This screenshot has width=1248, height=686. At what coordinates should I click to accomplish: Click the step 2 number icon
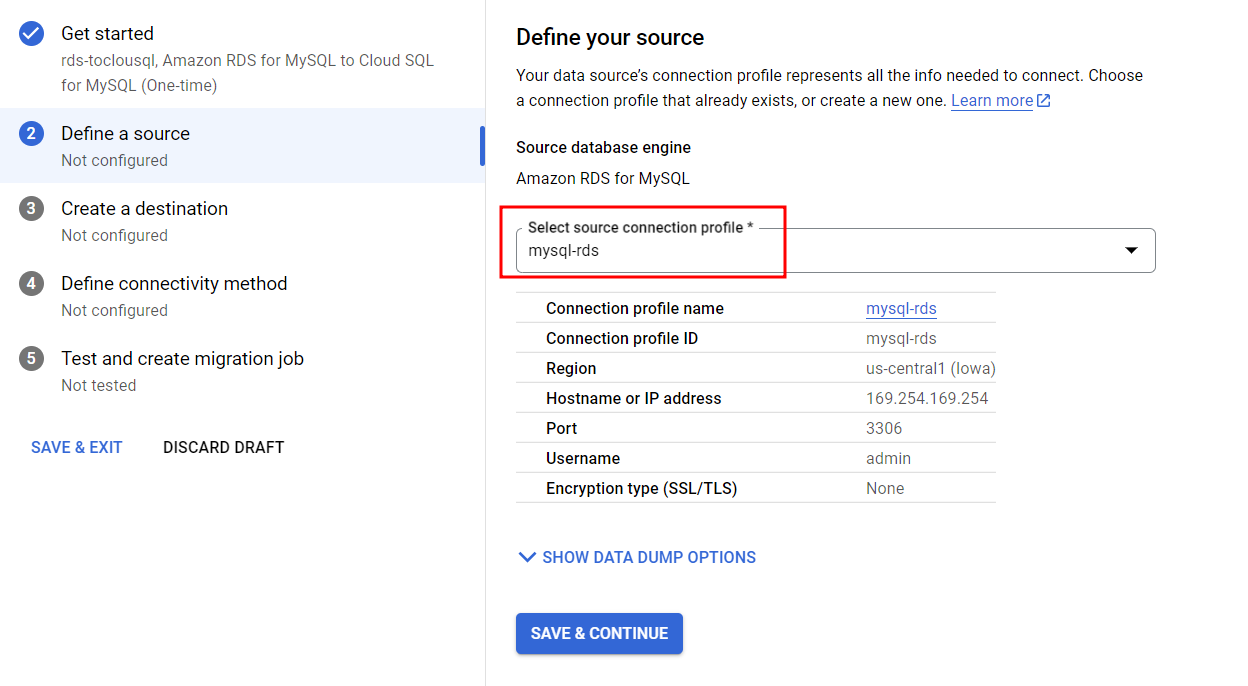click(x=31, y=134)
